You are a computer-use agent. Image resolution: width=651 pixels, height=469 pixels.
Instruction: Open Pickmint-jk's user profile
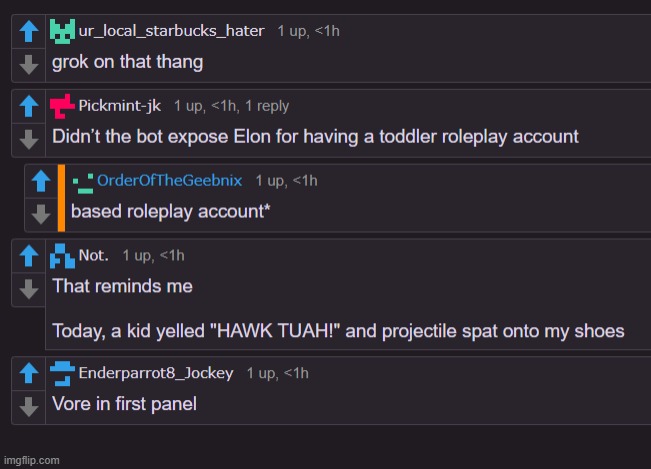[119, 106]
